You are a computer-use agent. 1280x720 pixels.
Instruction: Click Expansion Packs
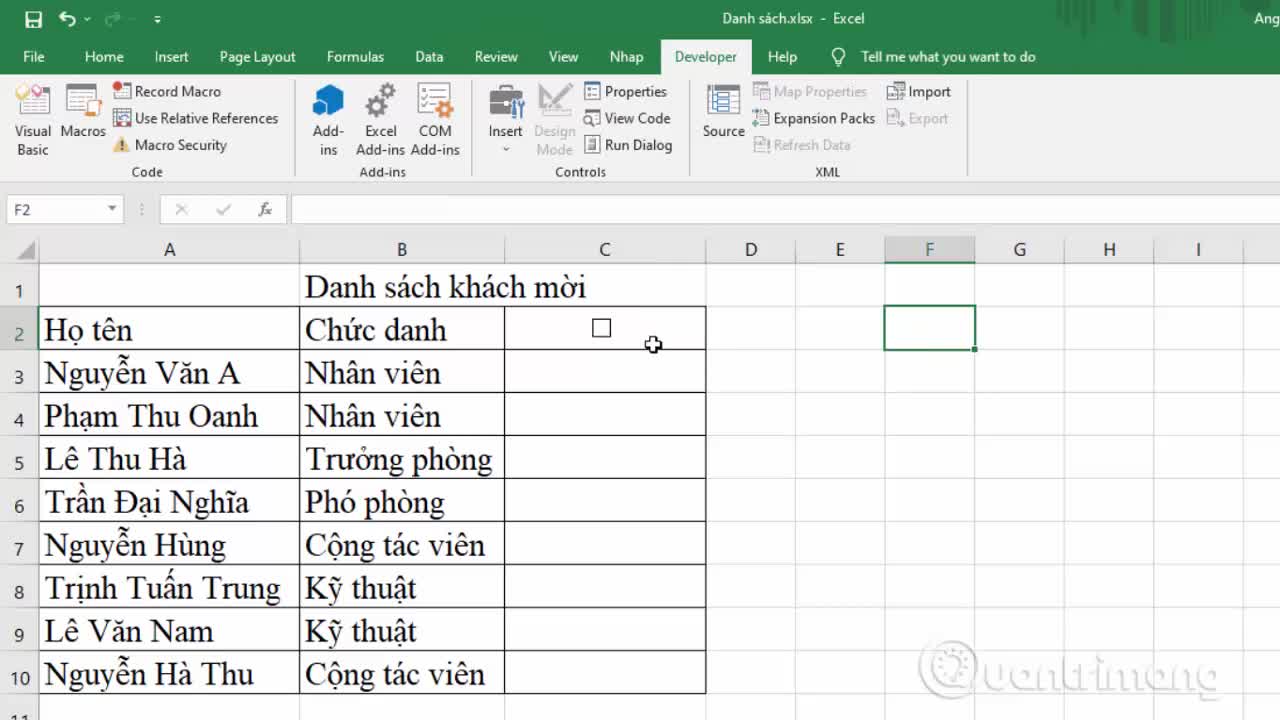point(814,118)
